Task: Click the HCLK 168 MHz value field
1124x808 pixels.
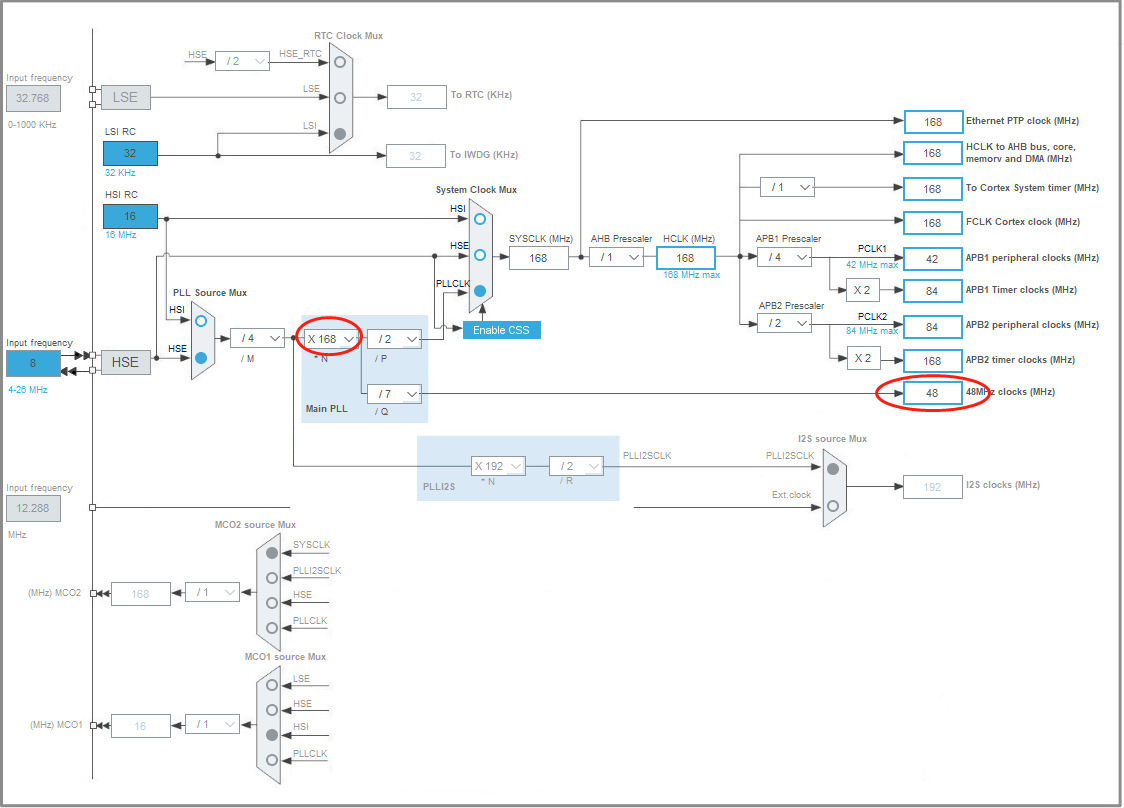Action: (686, 257)
